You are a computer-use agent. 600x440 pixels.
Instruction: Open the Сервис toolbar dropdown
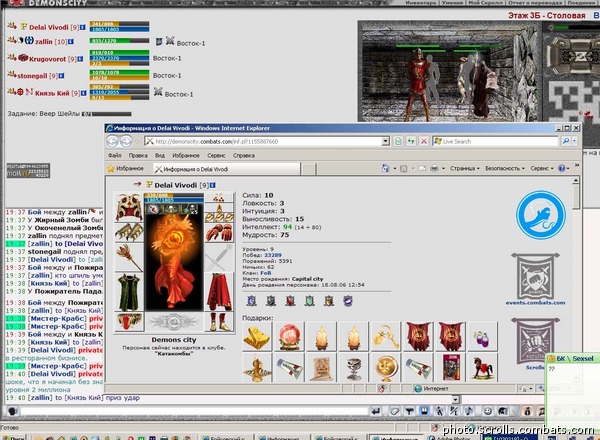point(542,168)
